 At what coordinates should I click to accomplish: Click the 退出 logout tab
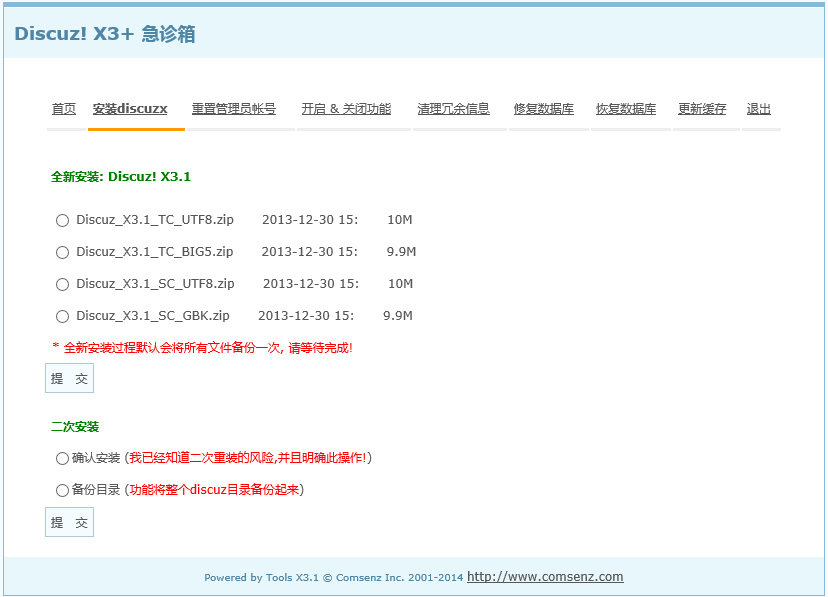[759, 109]
